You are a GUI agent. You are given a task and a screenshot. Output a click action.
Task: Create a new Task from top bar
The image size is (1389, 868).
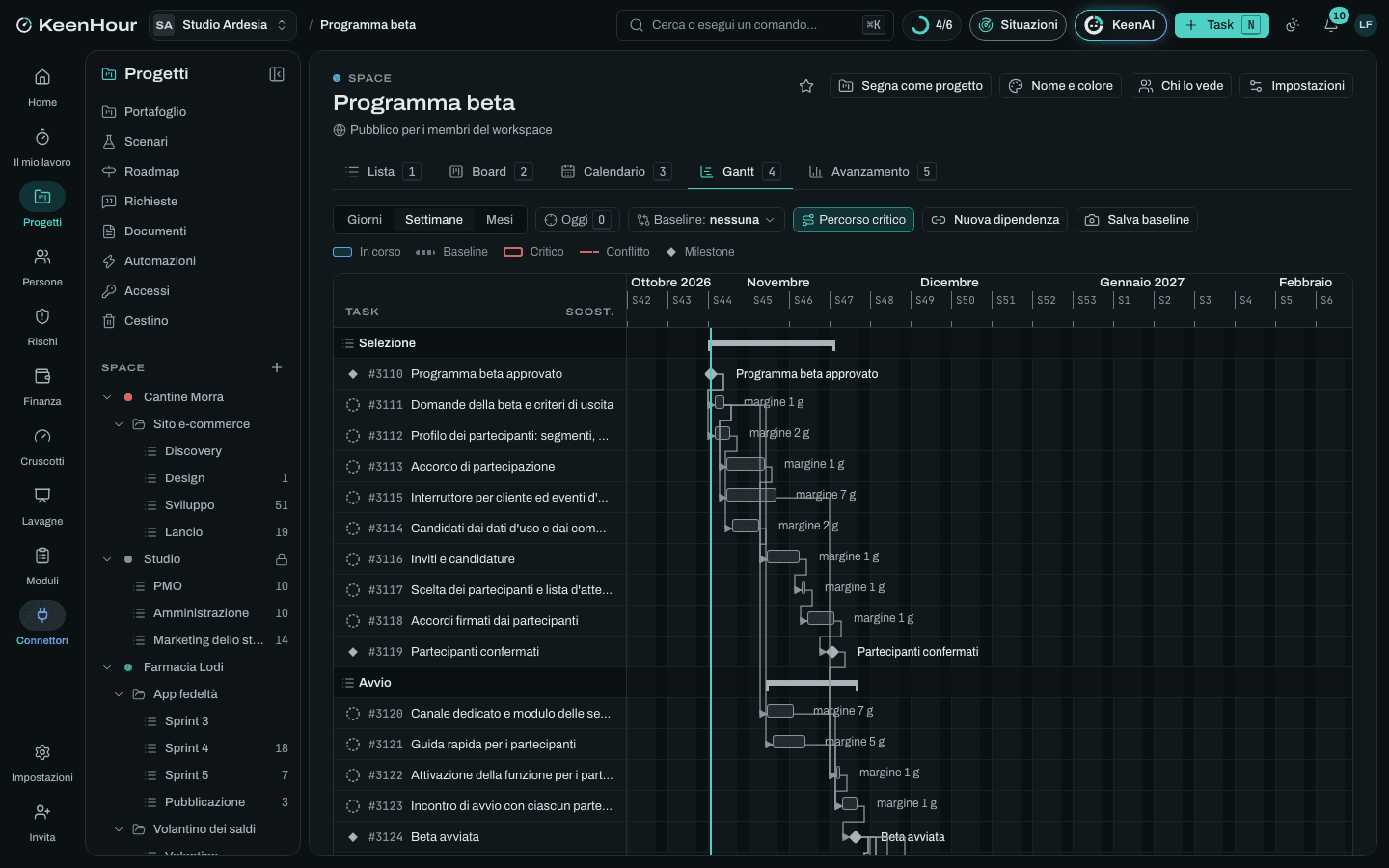click(x=1222, y=25)
